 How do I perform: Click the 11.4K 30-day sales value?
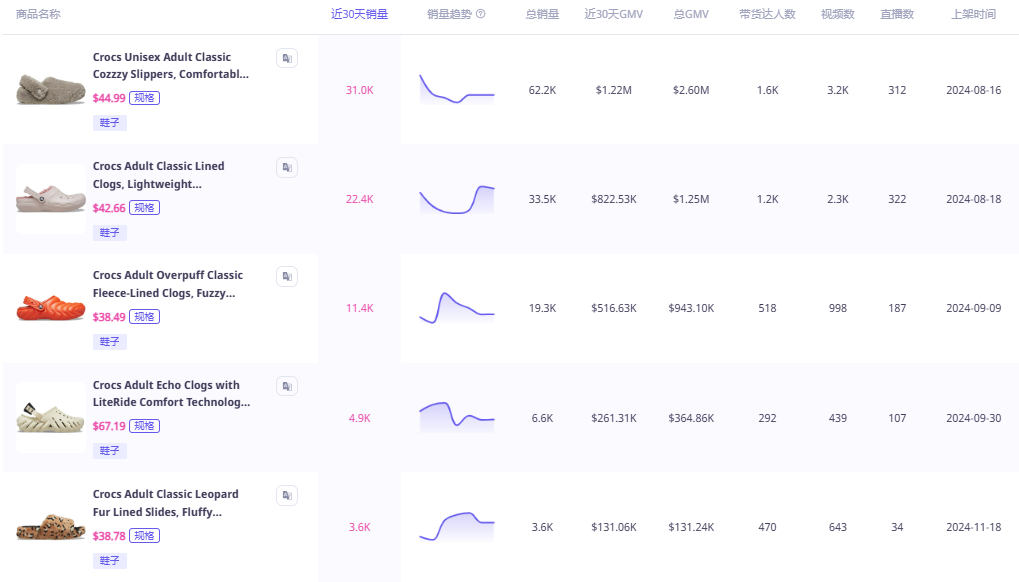(359, 309)
